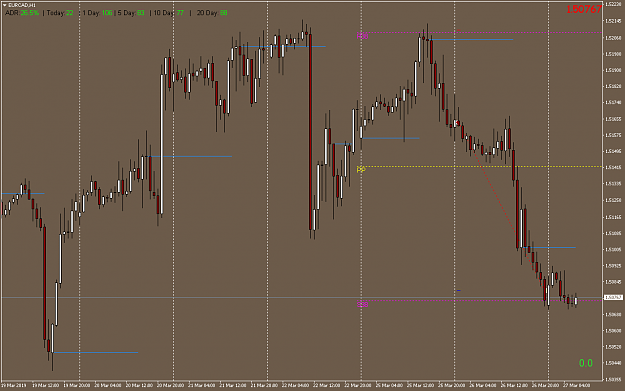Click the 25 Mar 12:00 time axis label
This screenshot has height=391, width=625.
click(420, 385)
